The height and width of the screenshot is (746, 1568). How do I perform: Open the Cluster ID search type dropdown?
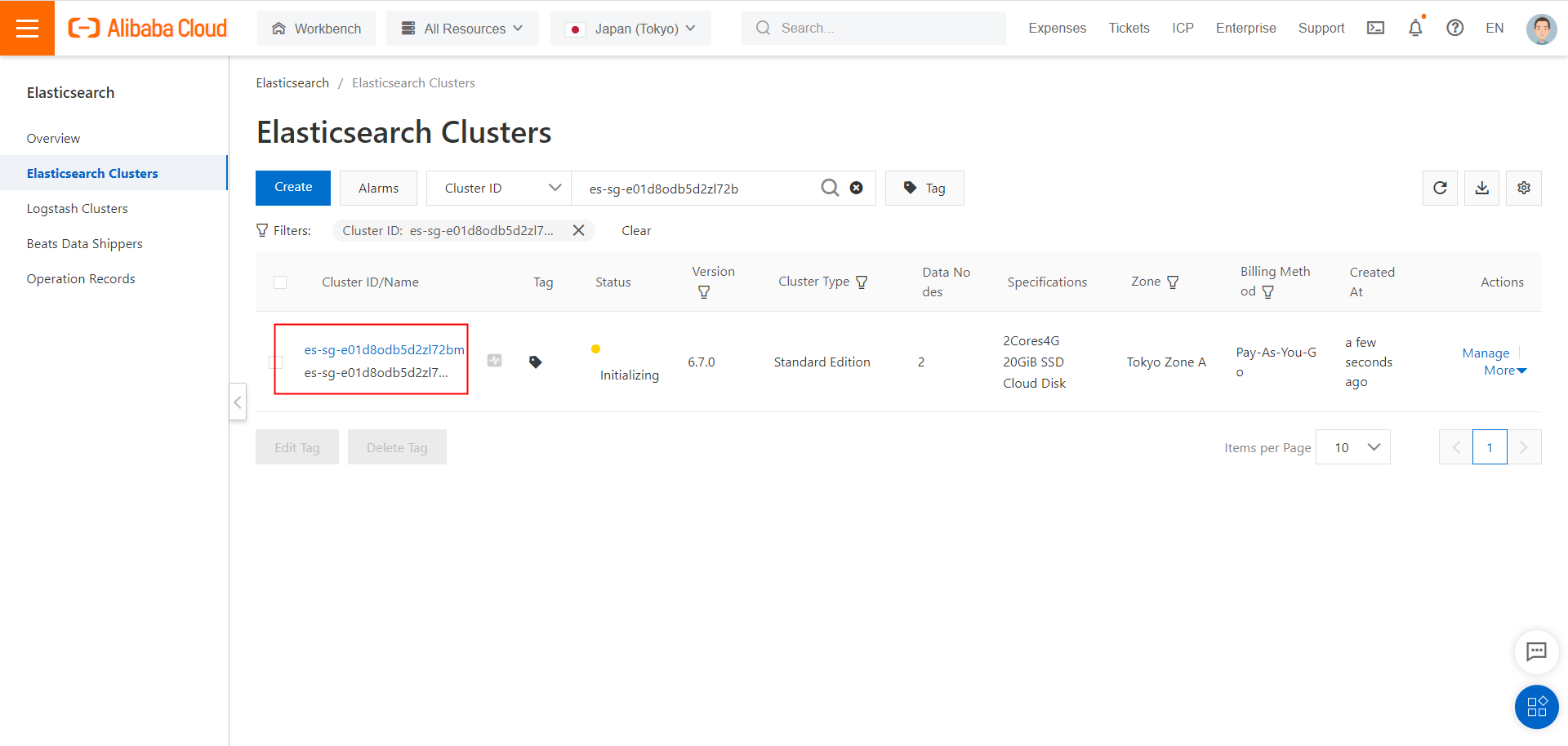(499, 188)
